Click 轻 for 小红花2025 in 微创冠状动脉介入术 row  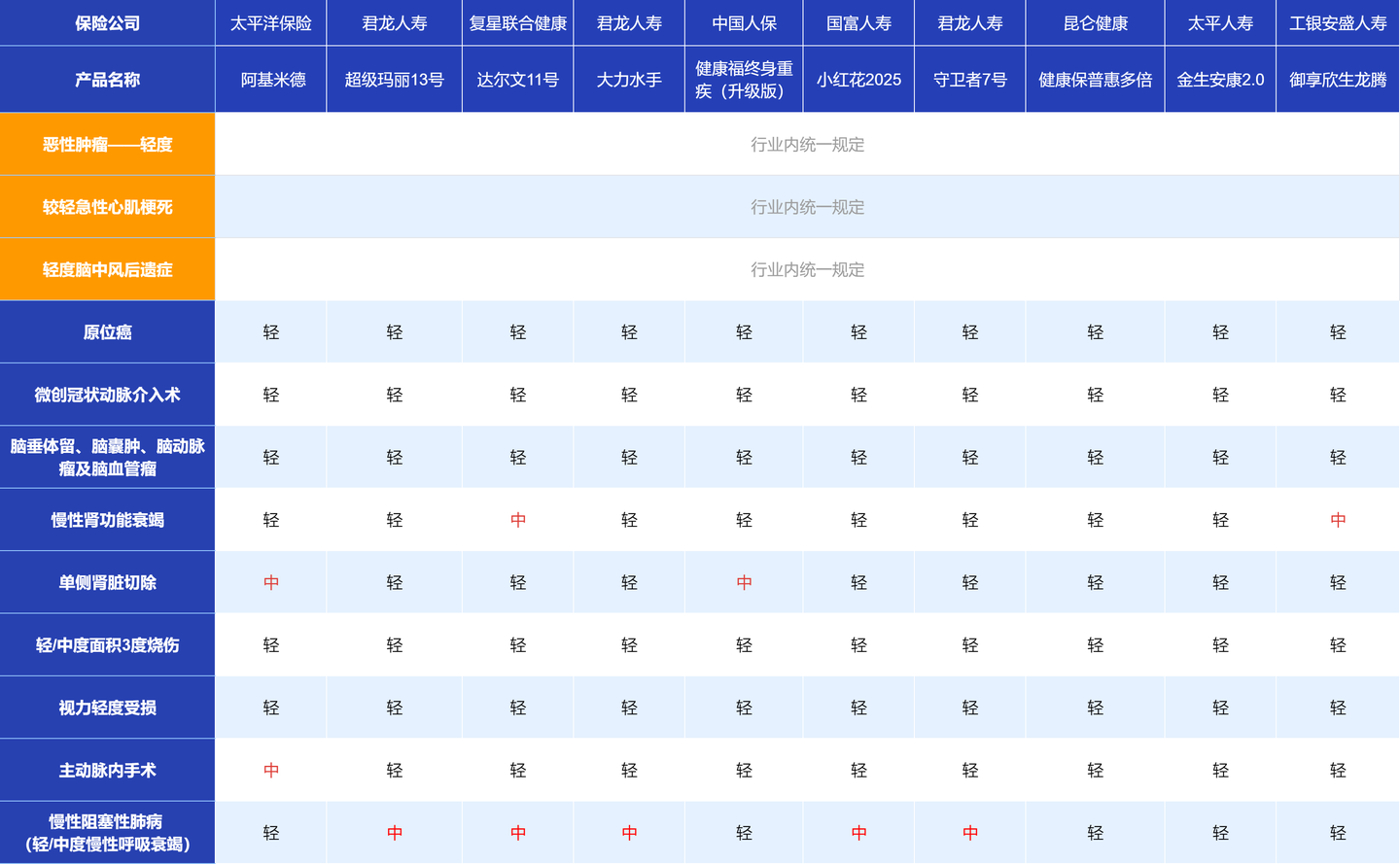coord(859,395)
